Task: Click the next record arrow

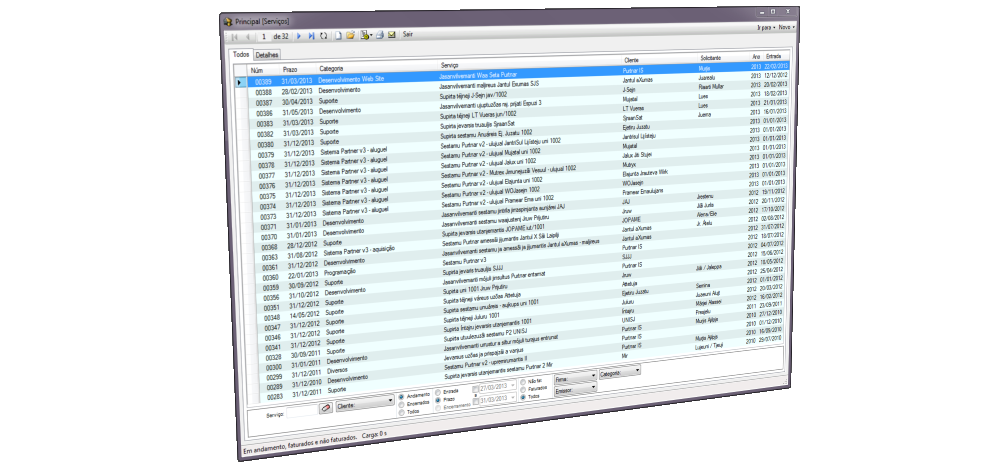Action: pyautogui.click(x=298, y=36)
